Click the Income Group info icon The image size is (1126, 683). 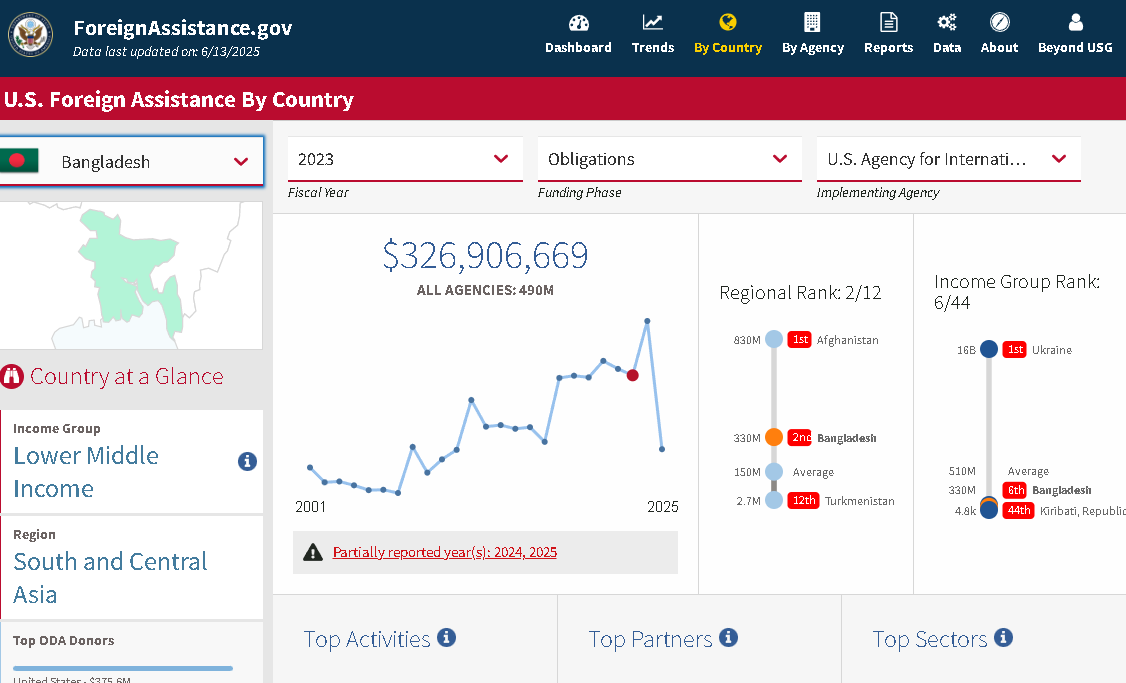247,461
